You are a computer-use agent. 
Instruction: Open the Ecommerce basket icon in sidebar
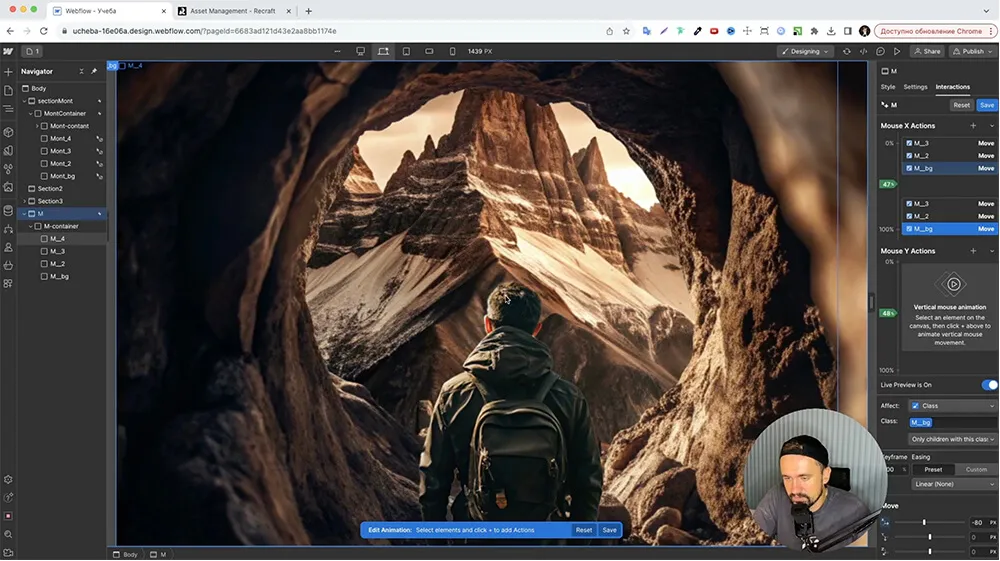pyautogui.click(x=8, y=265)
